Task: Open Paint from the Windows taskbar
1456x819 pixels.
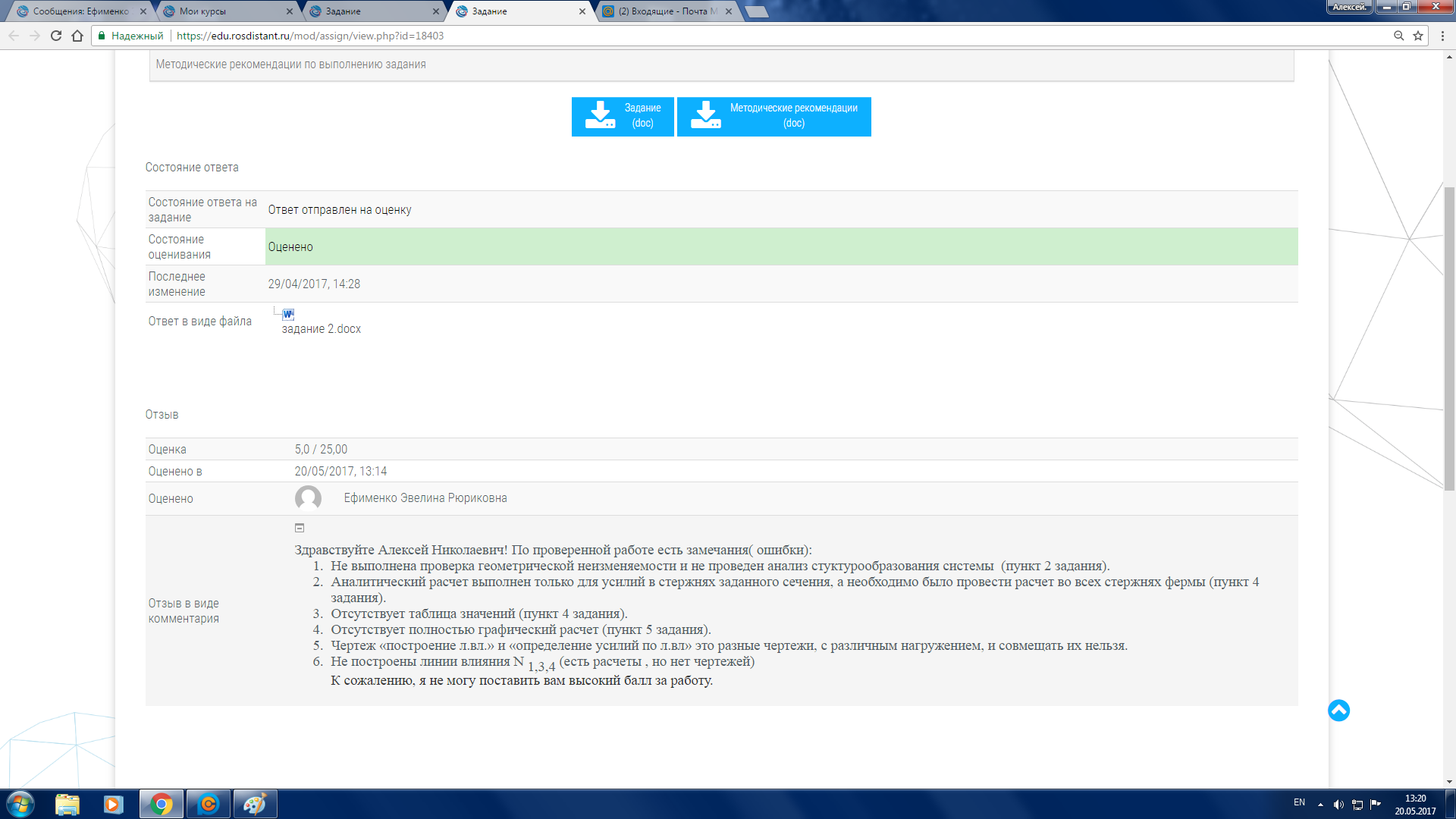Action: pyautogui.click(x=255, y=804)
